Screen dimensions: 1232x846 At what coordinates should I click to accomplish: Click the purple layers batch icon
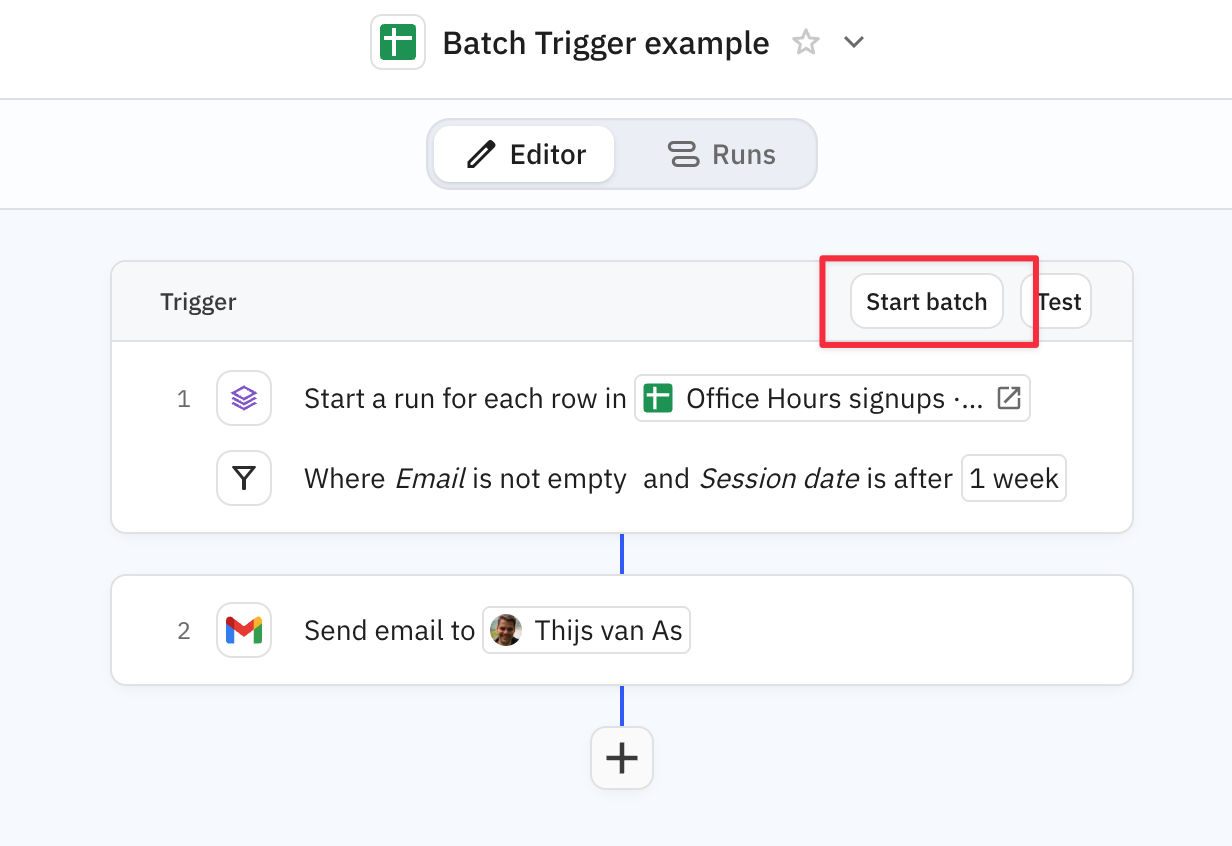tap(244, 399)
